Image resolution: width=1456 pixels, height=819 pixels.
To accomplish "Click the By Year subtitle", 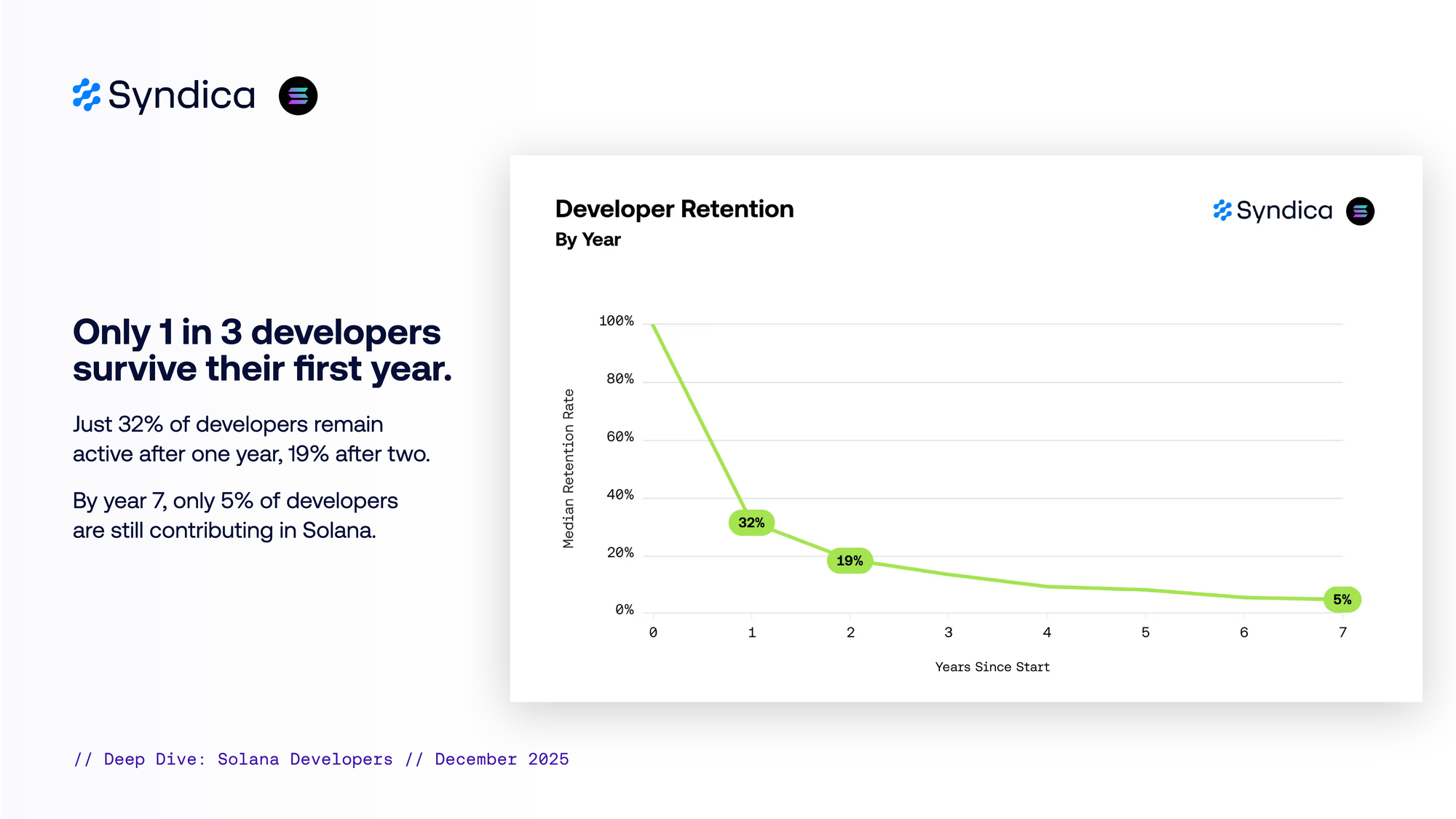I will tap(587, 240).
